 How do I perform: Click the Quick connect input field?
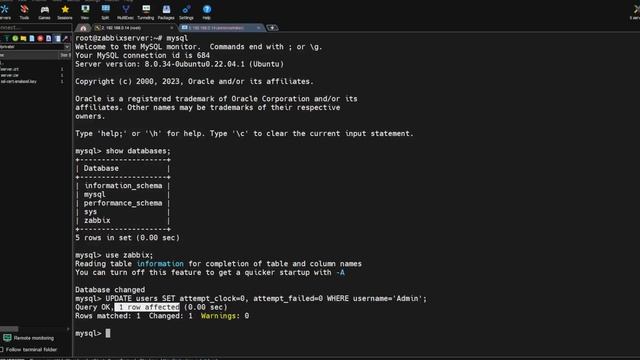pos(36,28)
